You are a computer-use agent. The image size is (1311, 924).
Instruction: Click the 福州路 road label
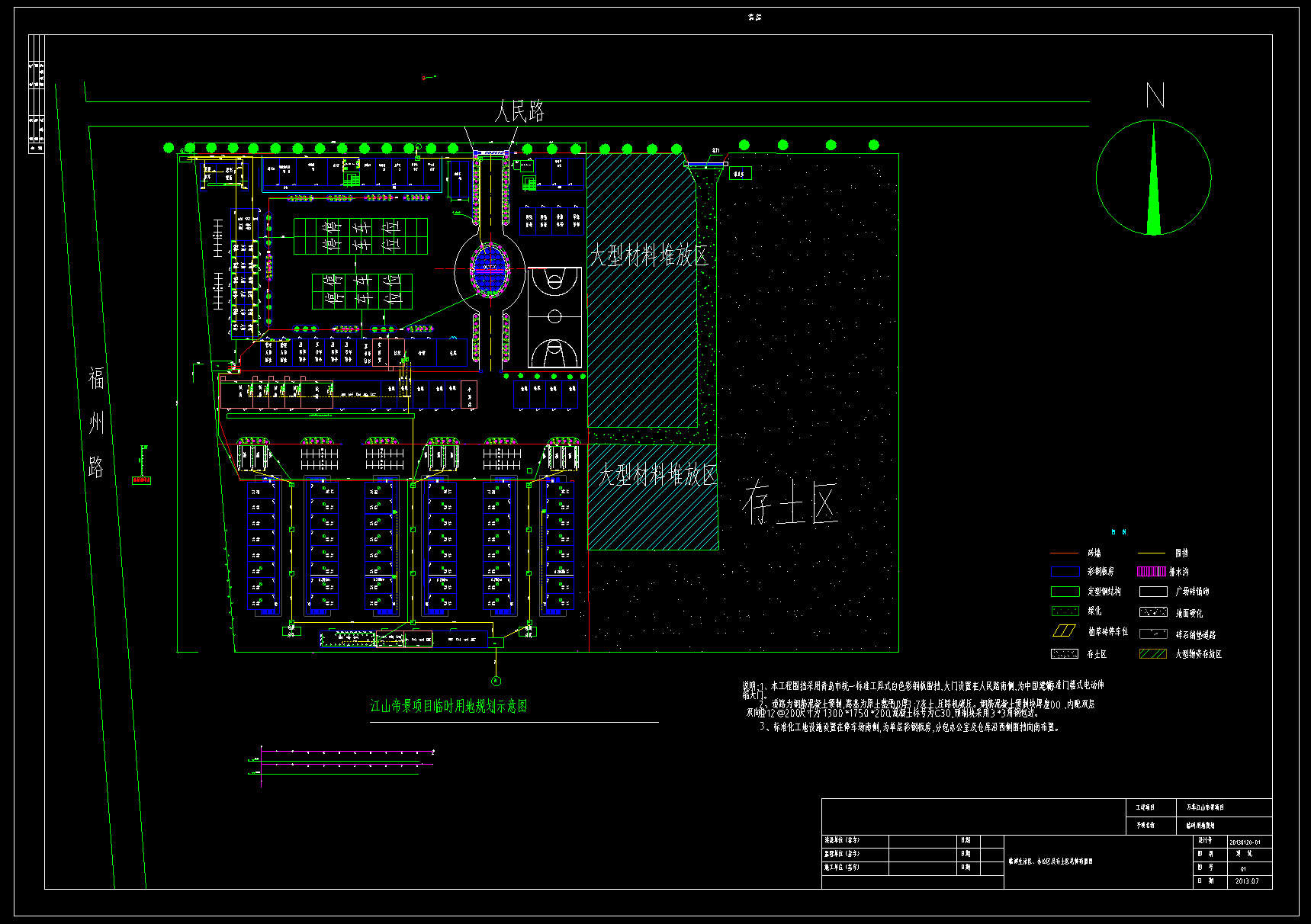[95, 422]
